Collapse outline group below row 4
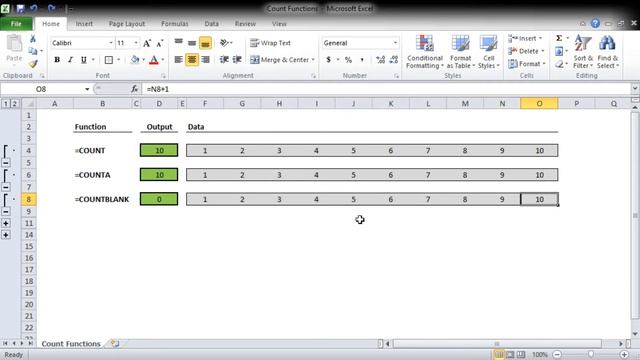 (x=6, y=163)
